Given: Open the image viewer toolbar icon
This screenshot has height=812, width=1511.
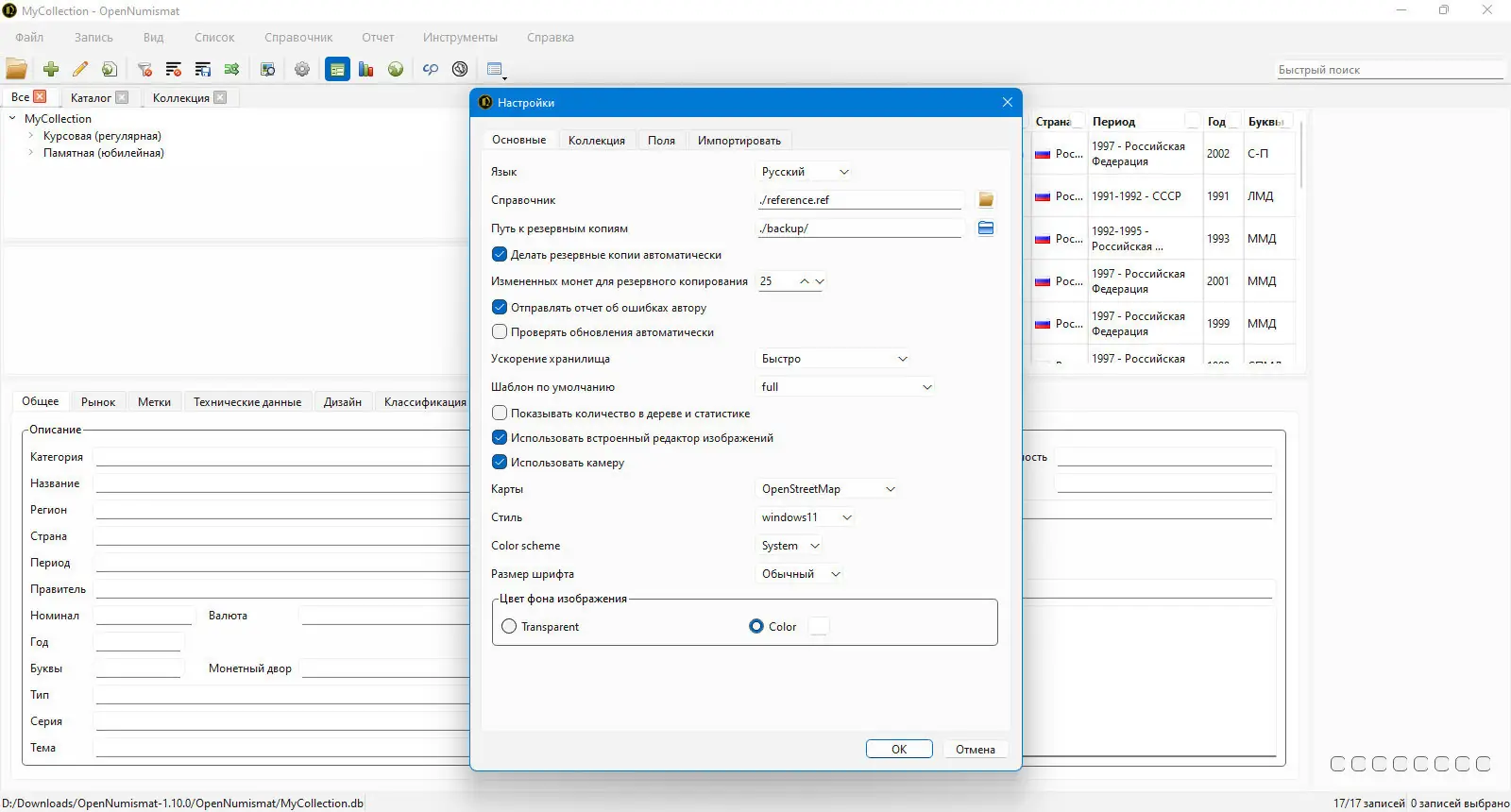Looking at the screenshot, I should click(267, 69).
